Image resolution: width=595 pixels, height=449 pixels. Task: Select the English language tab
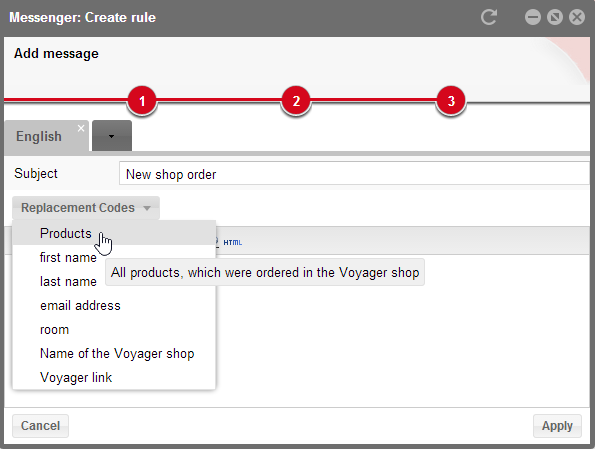pyautogui.click(x=39, y=136)
